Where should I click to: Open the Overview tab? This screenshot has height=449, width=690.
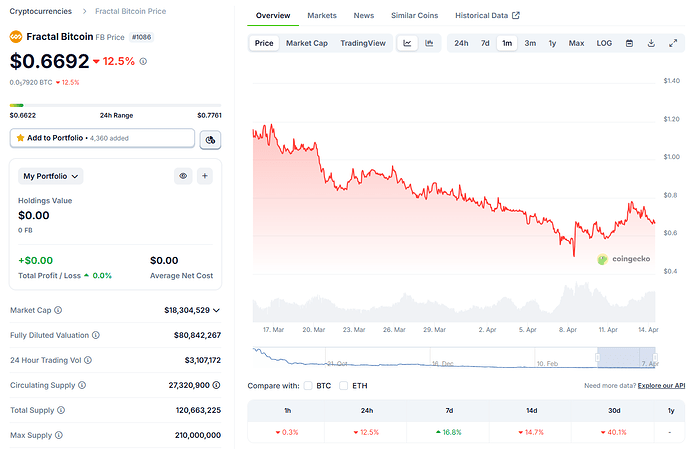[273, 15]
